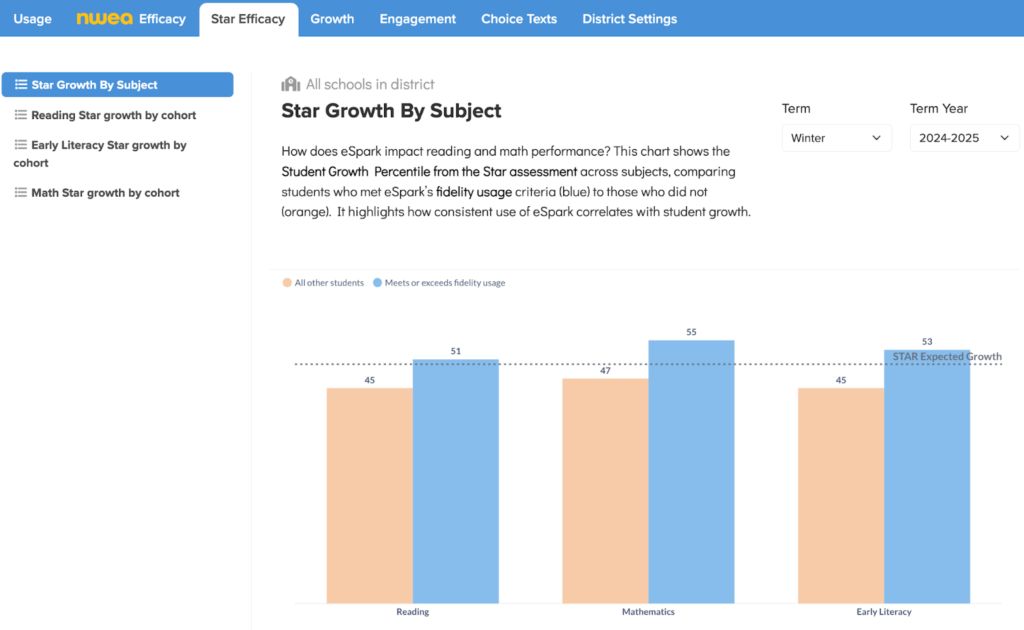Click list icon beside Star Growth By Subject
The height and width of the screenshot is (630, 1024).
21,84
